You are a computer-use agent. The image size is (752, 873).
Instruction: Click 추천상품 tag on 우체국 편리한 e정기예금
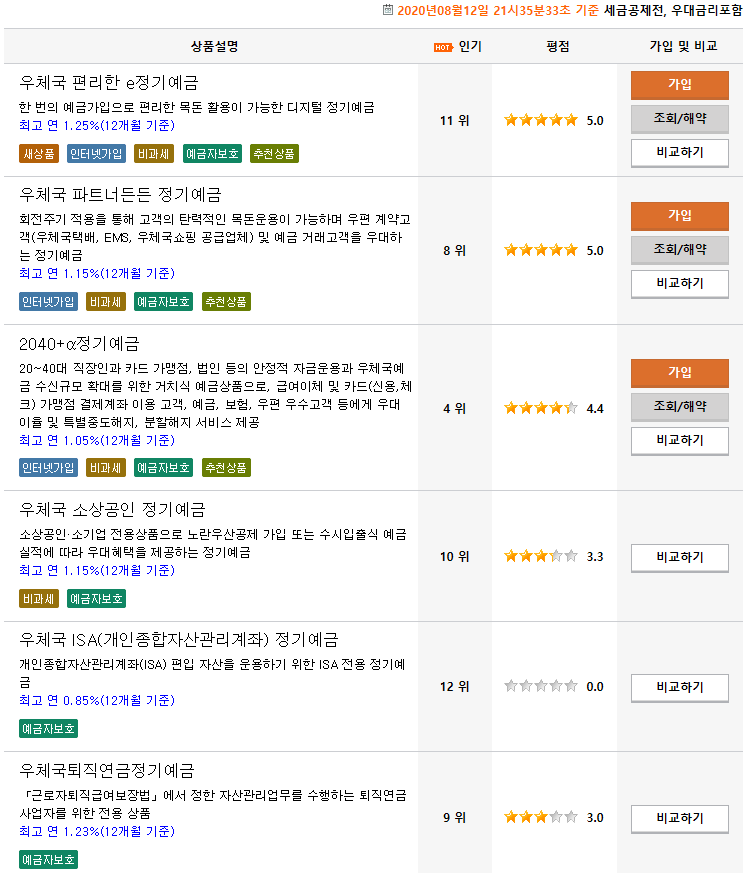(274, 154)
